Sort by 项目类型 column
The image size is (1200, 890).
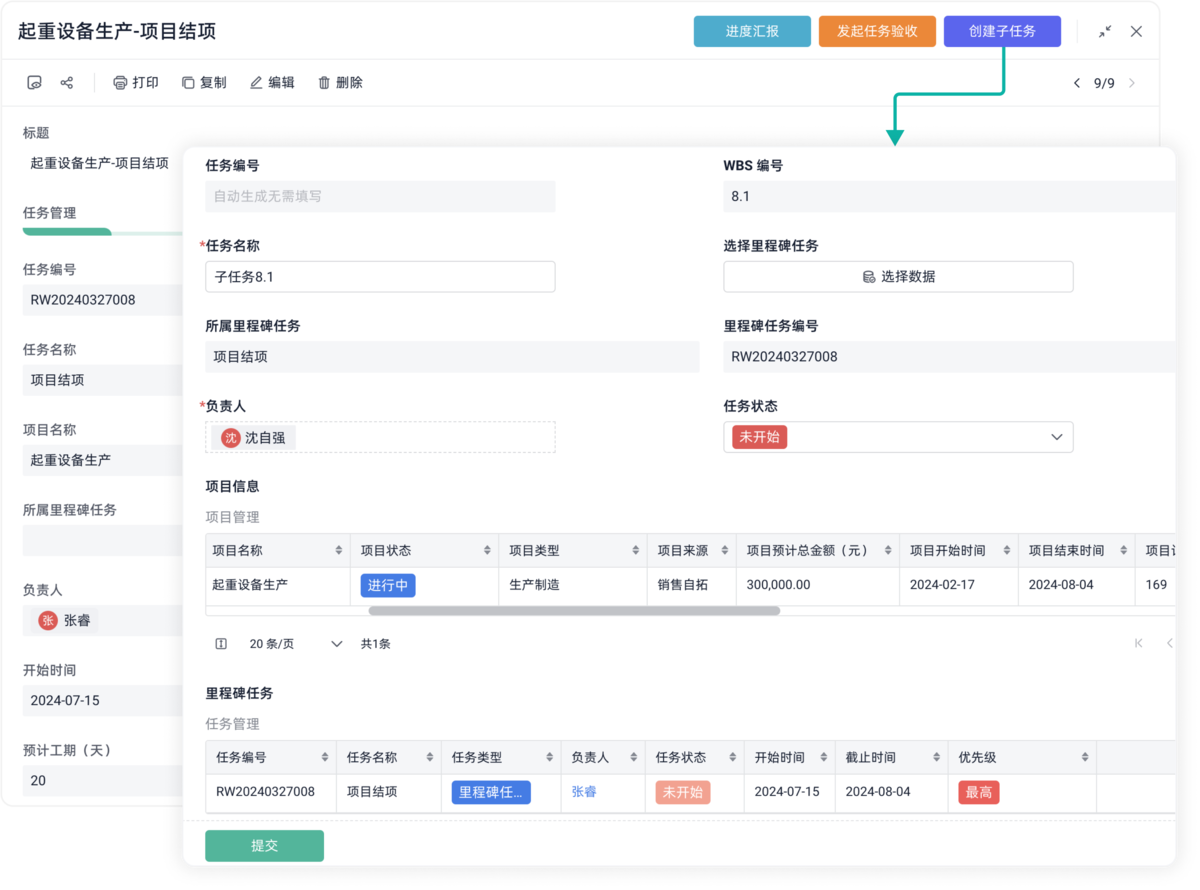point(635,551)
